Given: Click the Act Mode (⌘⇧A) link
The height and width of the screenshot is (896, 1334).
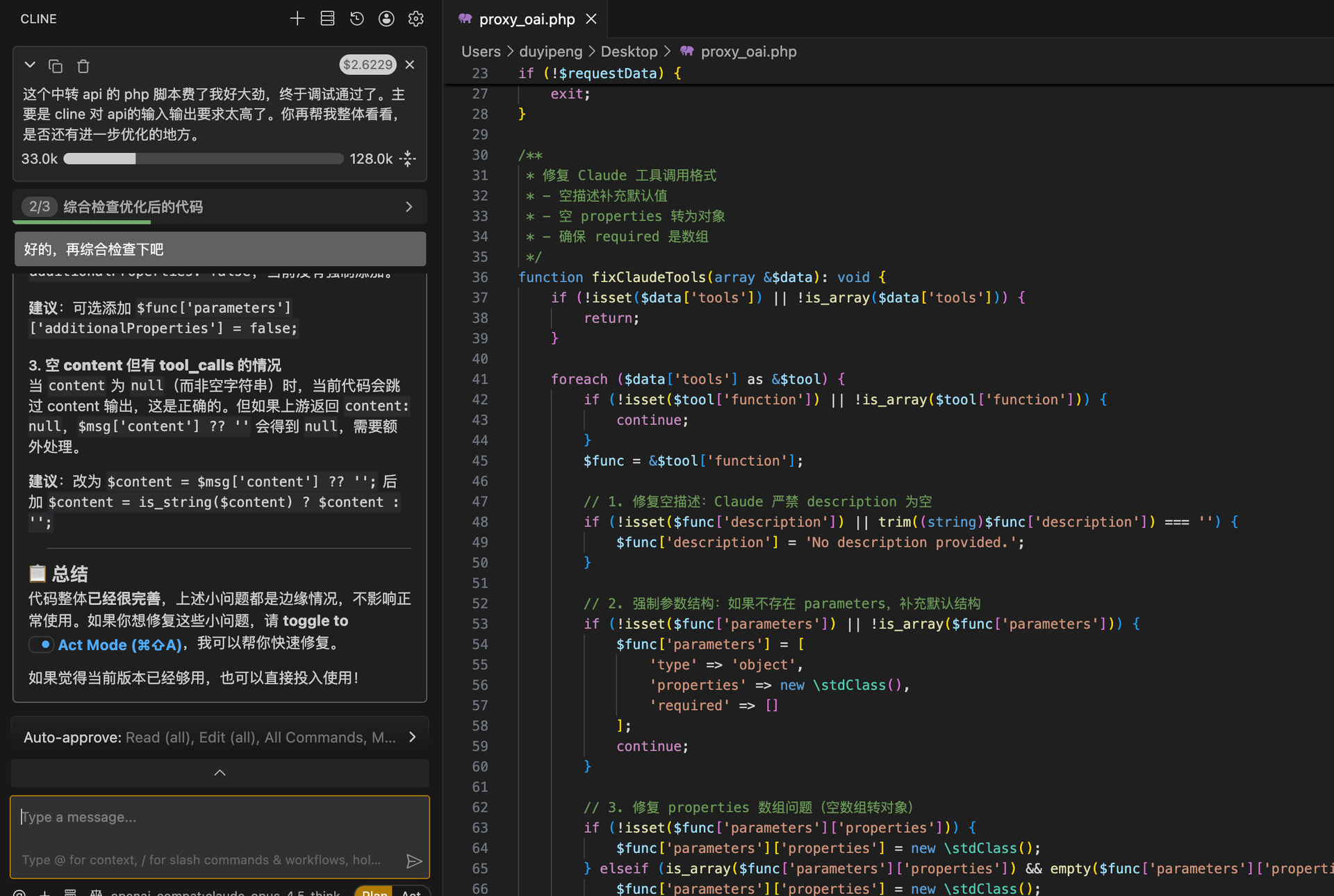Looking at the screenshot, I should [x=120, y=645].
